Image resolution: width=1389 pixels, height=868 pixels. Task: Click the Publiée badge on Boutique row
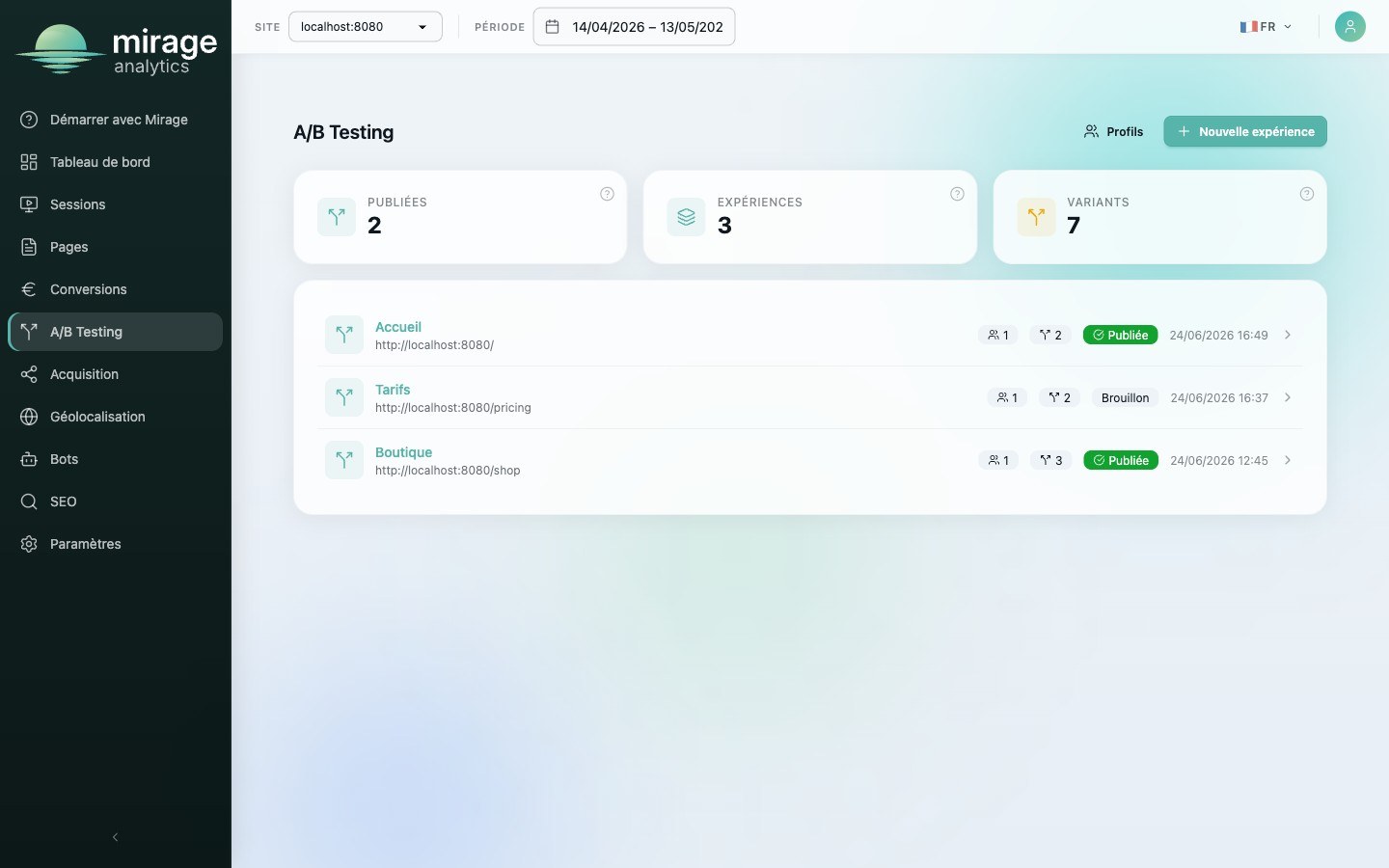coord(1121,460)
